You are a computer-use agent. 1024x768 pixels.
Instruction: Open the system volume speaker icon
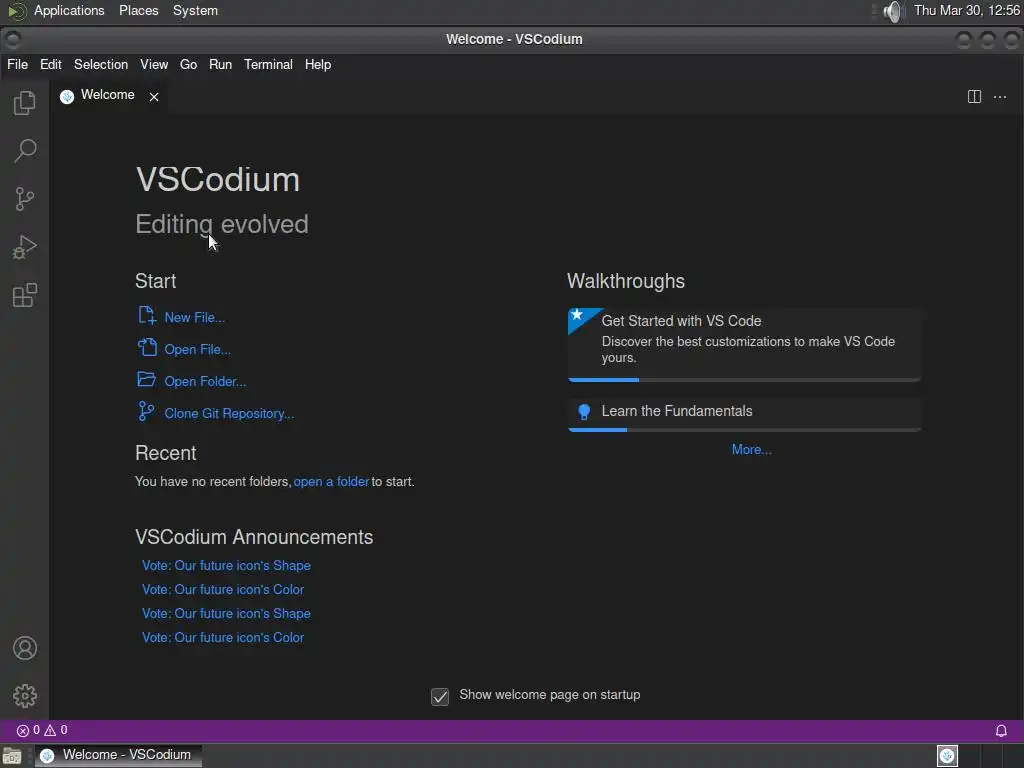click(892, 11)
